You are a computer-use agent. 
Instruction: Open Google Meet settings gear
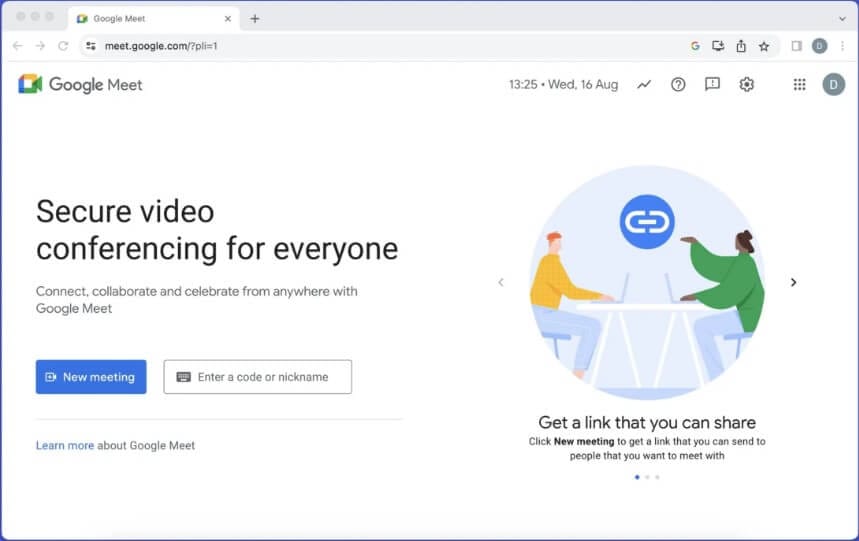pos(746,84)
